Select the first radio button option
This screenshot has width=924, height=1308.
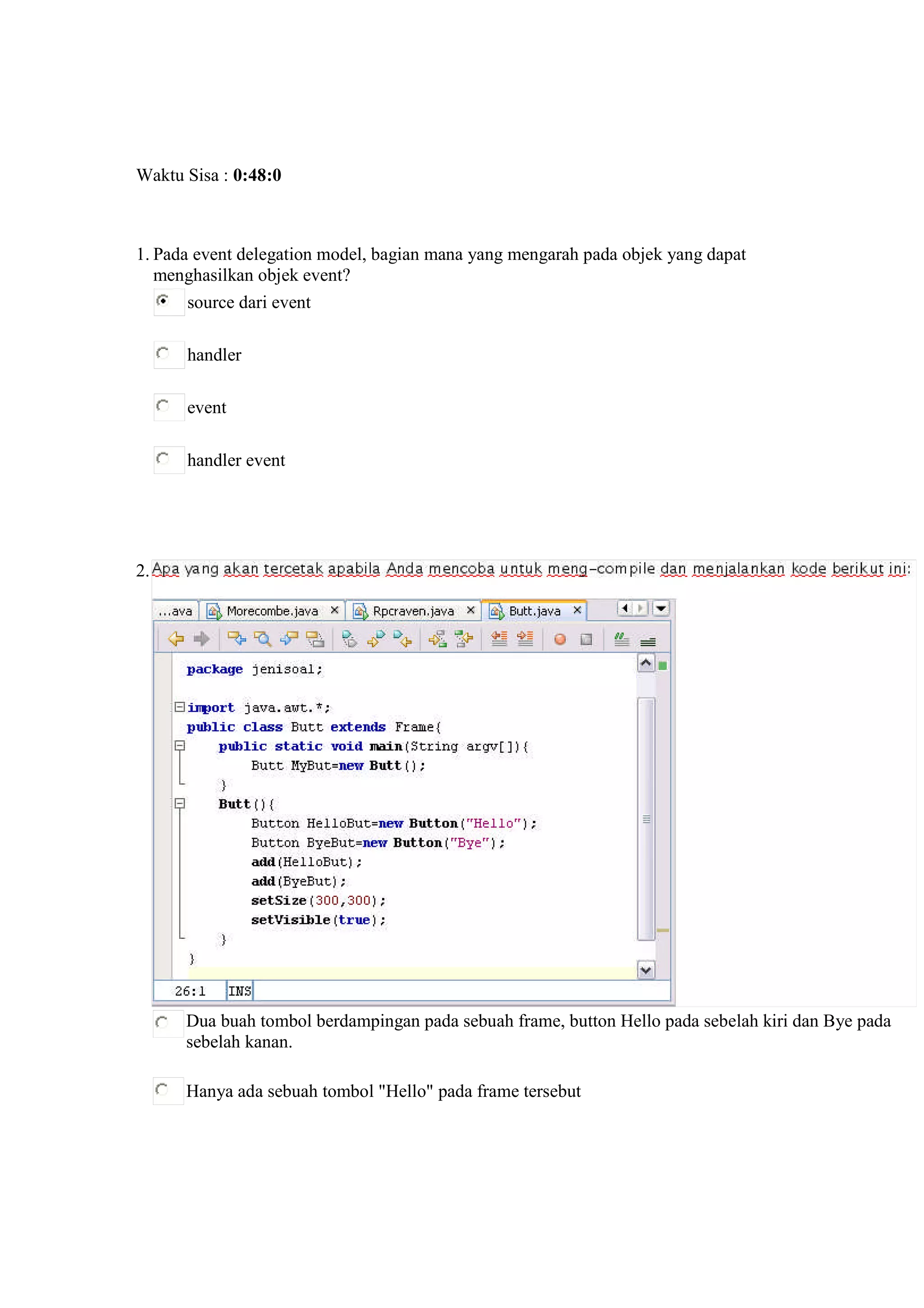(163, 300)
